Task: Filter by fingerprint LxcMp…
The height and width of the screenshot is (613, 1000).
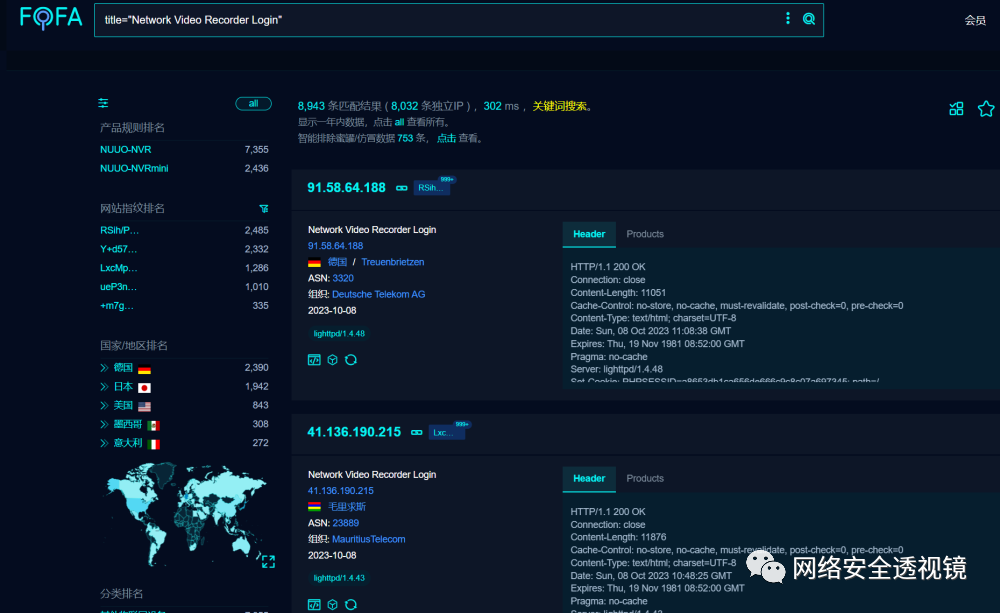Action: [x=119, y=268]
